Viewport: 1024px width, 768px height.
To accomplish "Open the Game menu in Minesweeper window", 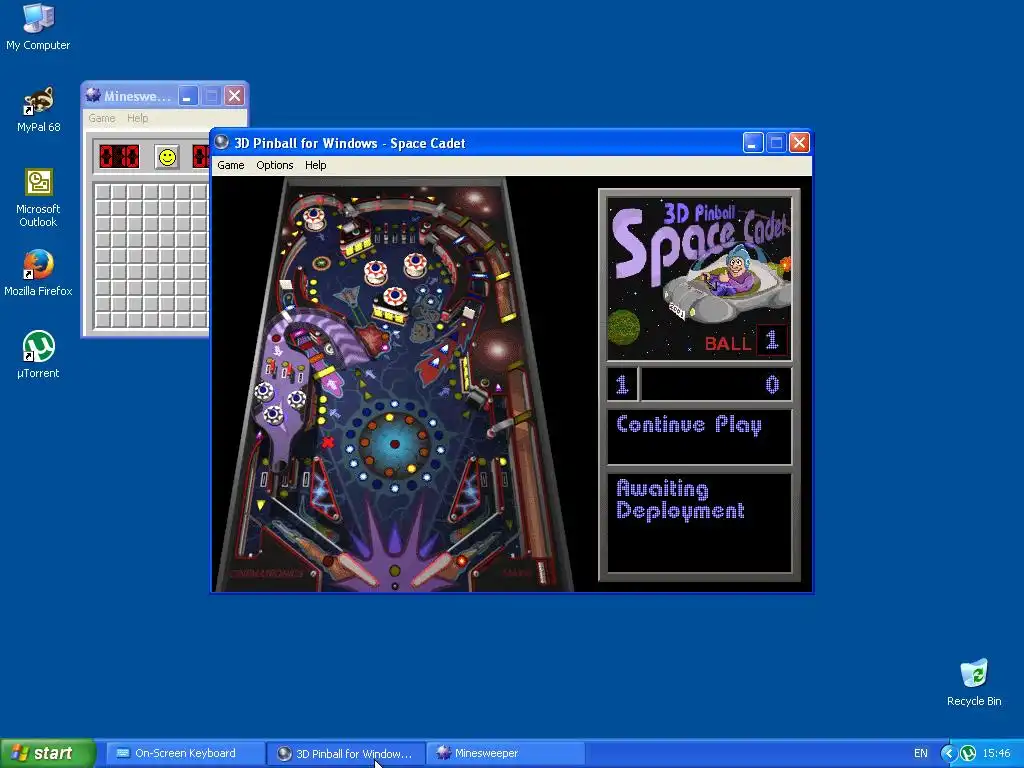I will pos(102,118).
